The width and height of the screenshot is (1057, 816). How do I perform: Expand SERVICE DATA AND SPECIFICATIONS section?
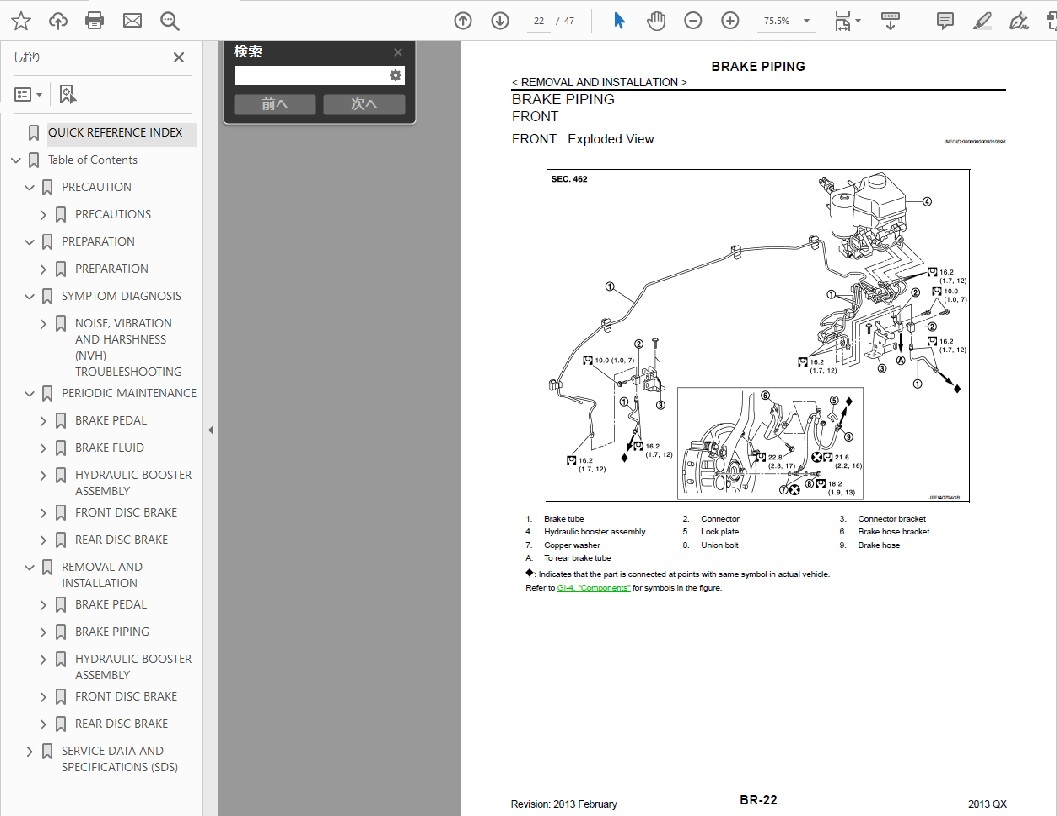pos(30,751)
